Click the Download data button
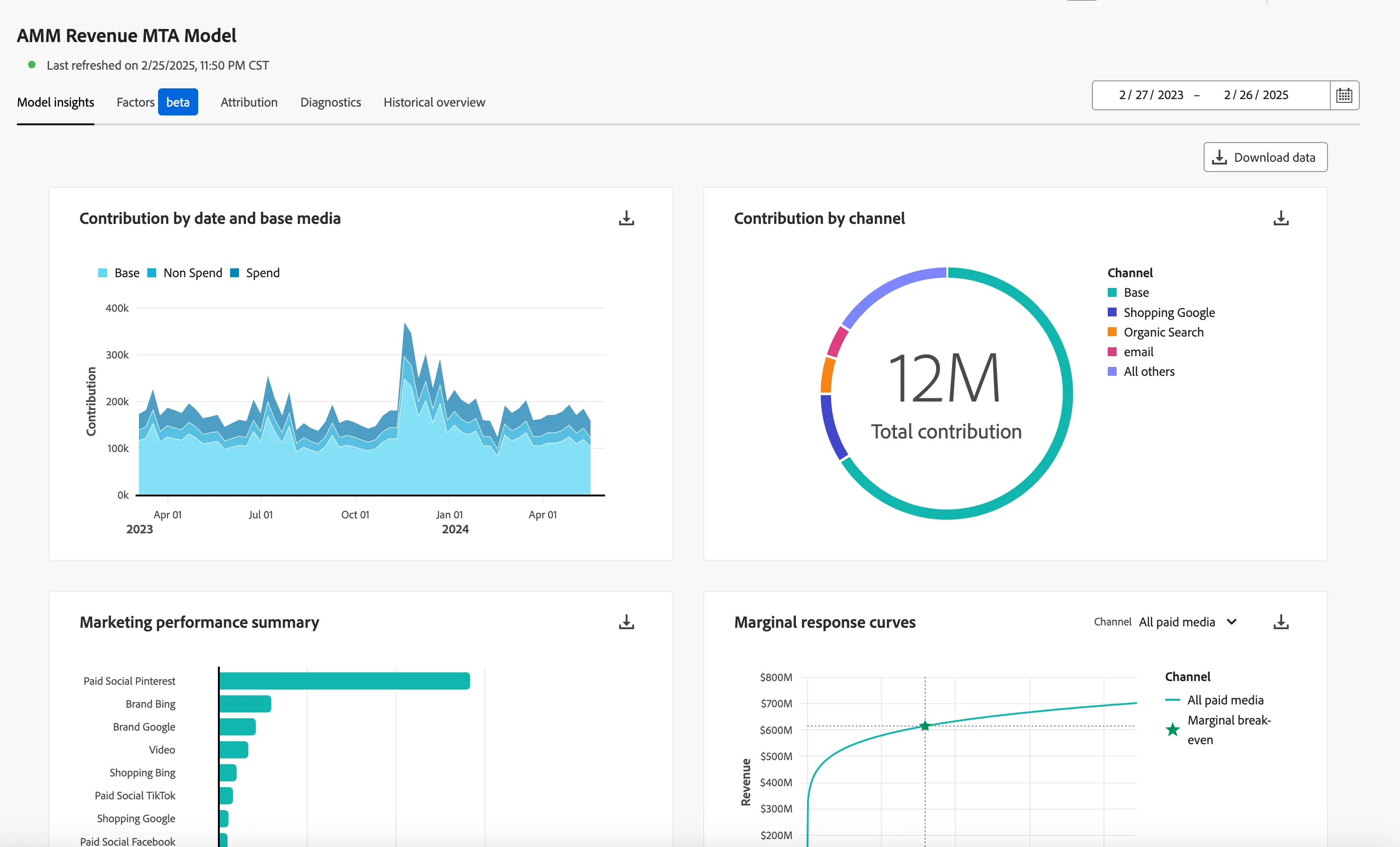Image resolution: width=1400 pixels, height=847 pixels. [x=1265, y=158]
